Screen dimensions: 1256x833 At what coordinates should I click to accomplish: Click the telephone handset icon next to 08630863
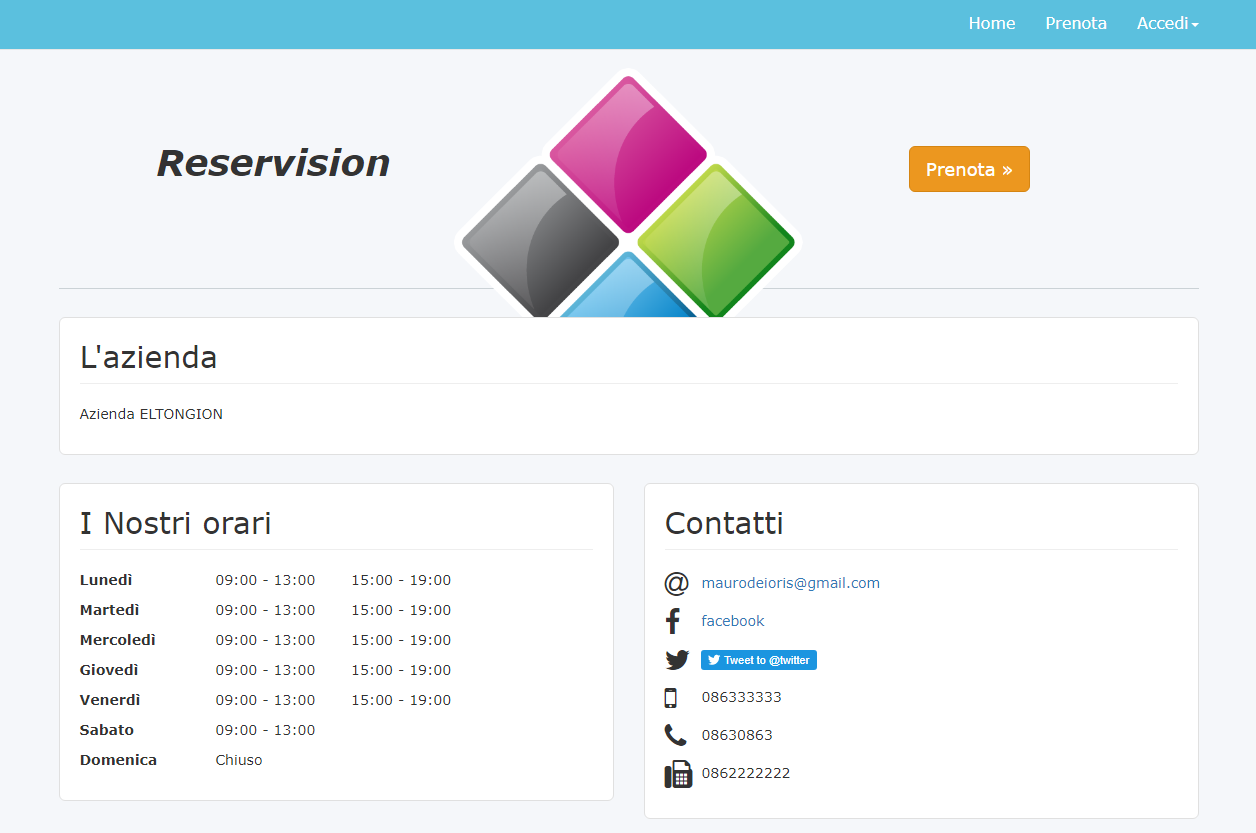point(677,735)
